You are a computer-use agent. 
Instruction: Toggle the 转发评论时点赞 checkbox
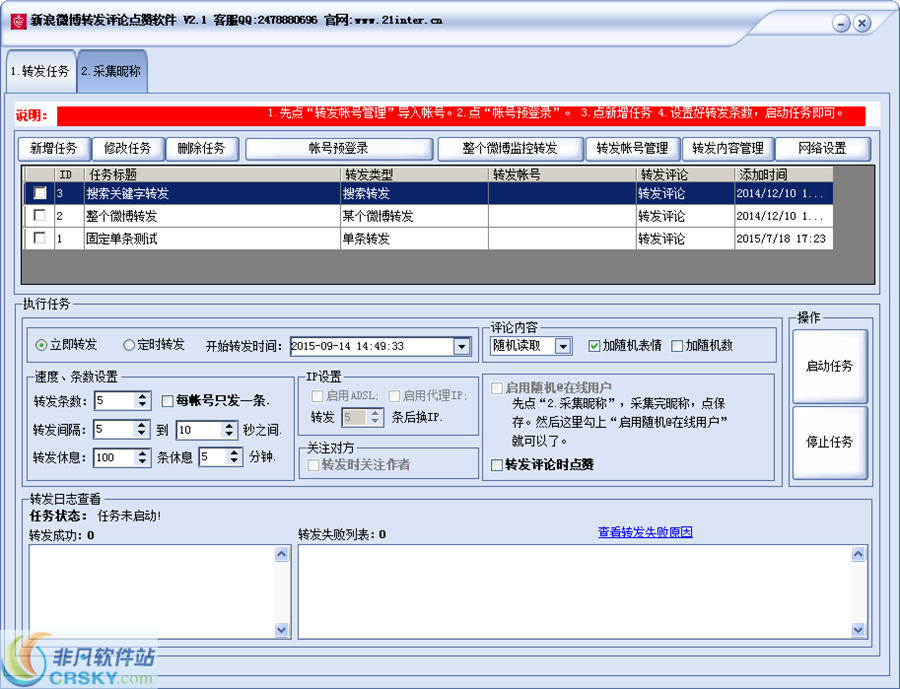[497, 465]
